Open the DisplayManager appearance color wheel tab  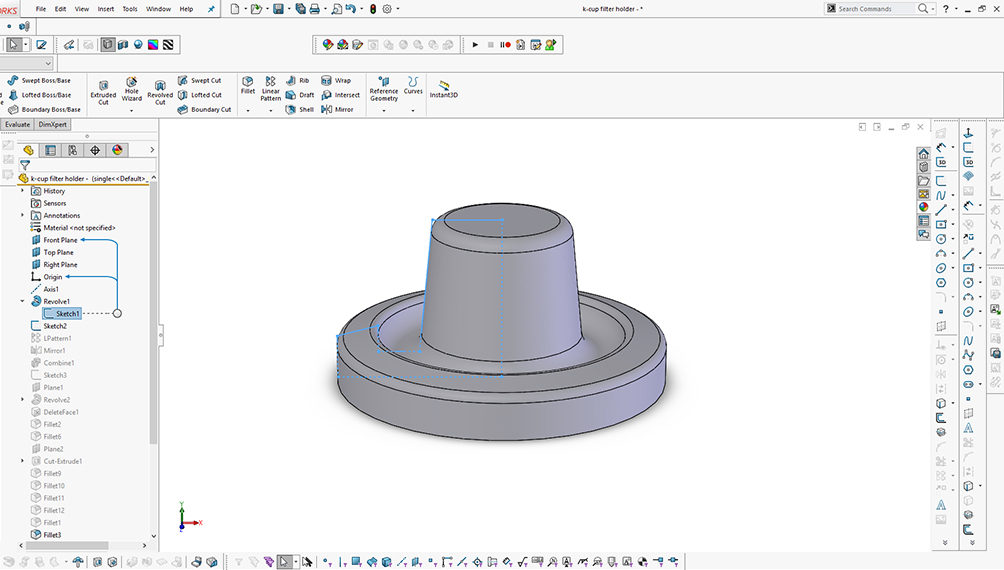(x=117, y=150)
